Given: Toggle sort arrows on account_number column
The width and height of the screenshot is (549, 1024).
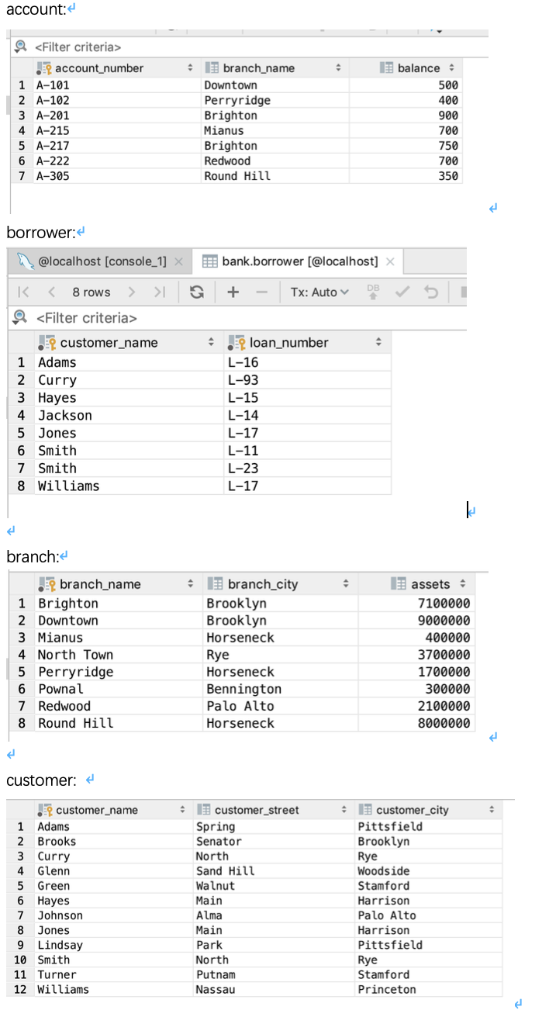Looking at the screenshot, I should (190, 68).
